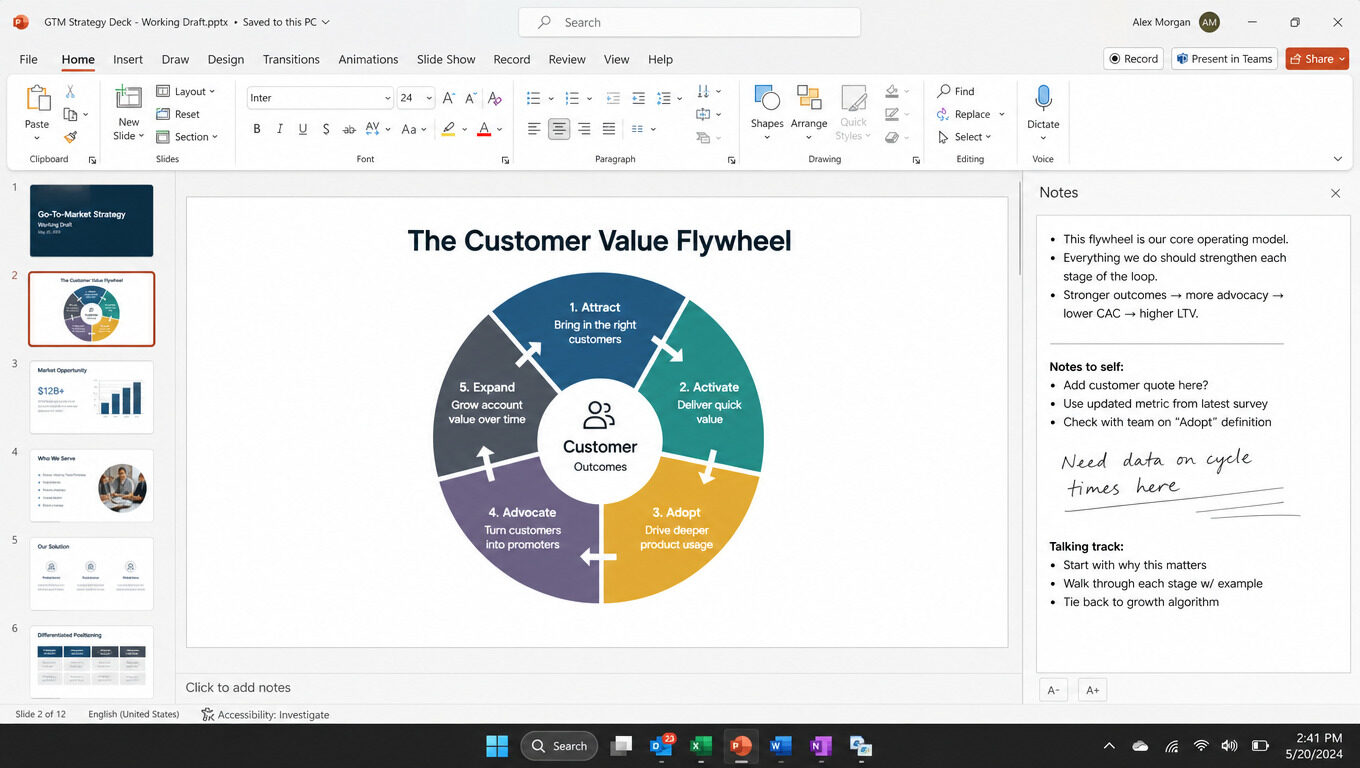
Task: Apply the red font color
Action: pyautogui.click(x=484, y=129)
